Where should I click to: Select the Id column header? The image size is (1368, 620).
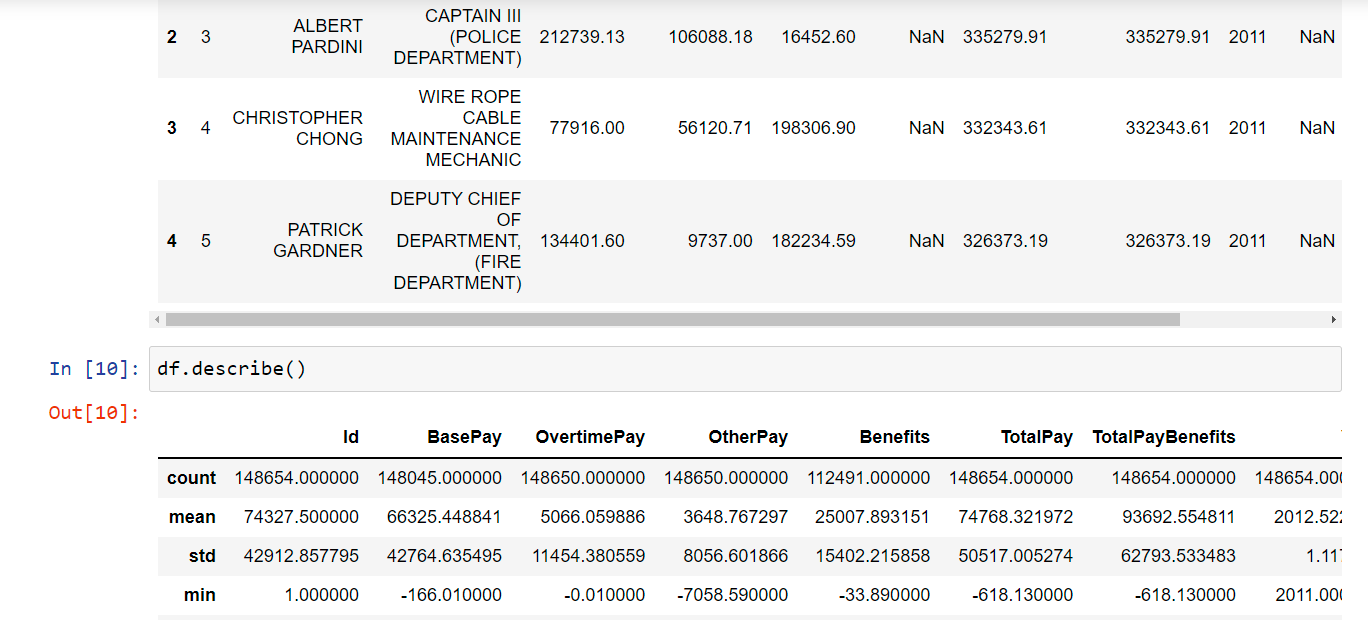coord(350,437)
